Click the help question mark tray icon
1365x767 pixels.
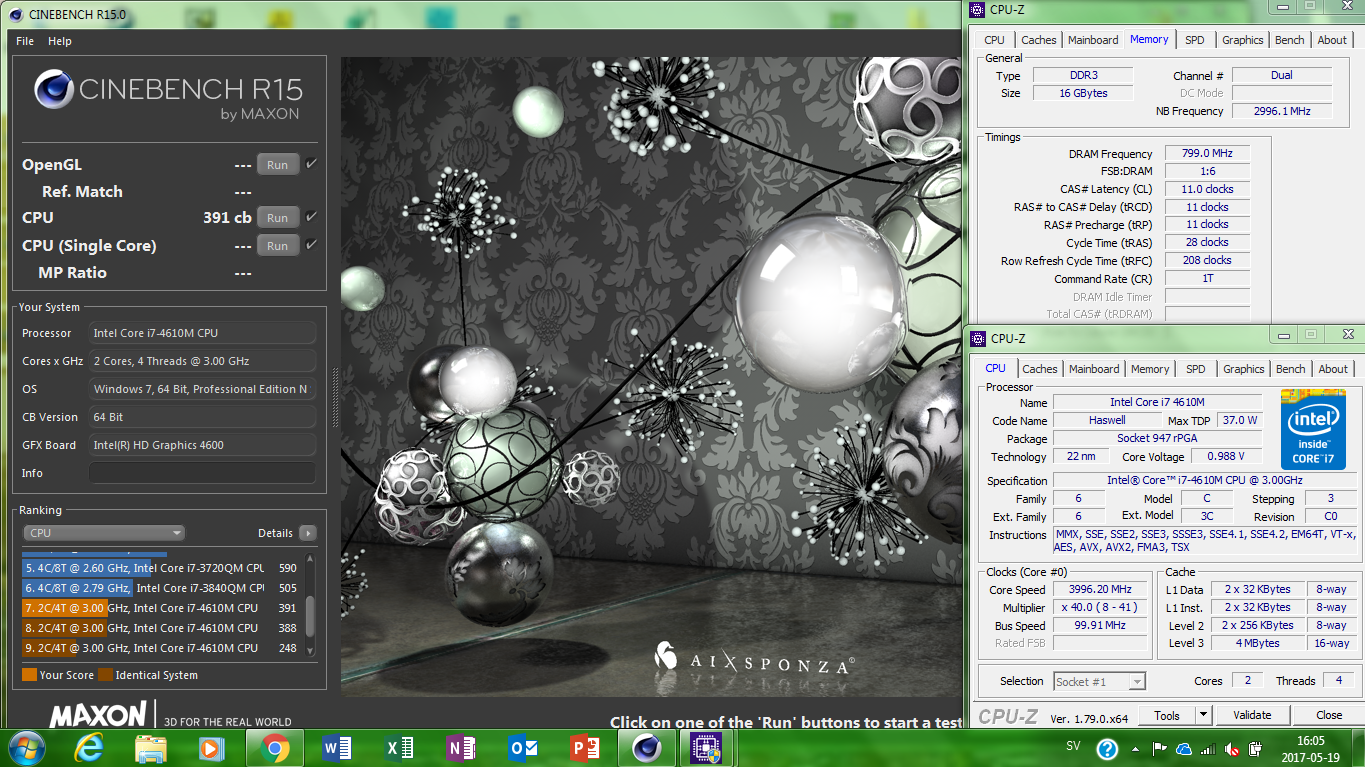click(1107, 748)
